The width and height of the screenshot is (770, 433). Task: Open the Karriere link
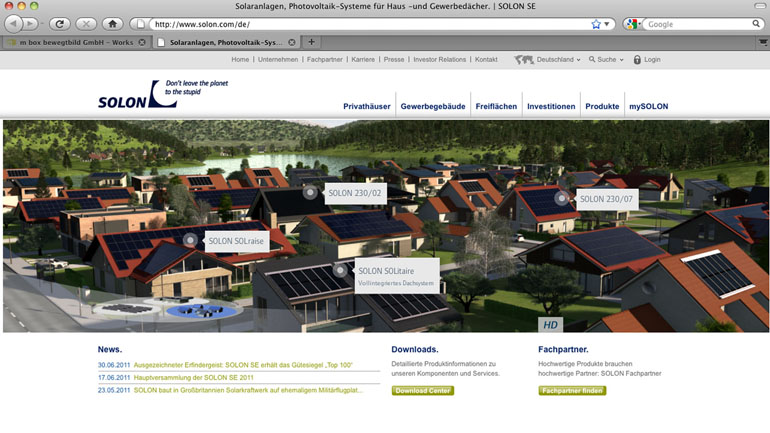pos(363,59)
